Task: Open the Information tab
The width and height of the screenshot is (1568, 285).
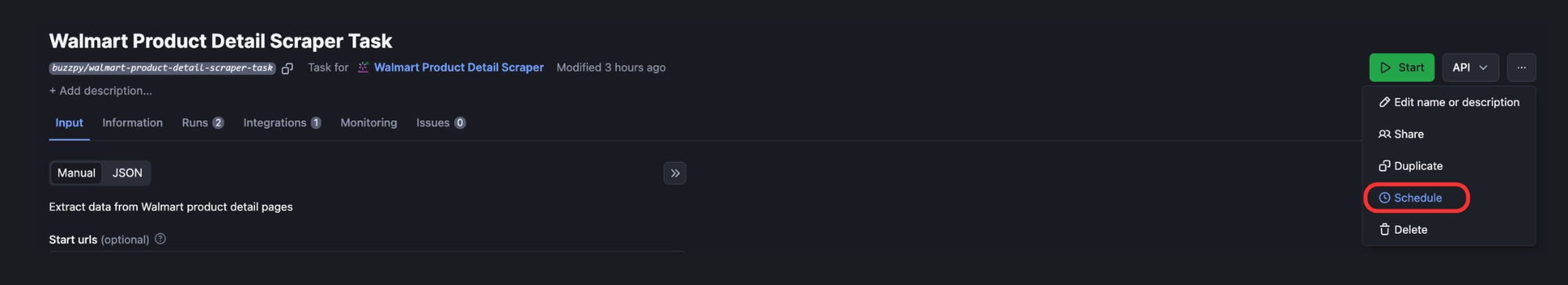Action: pos(132,122)
